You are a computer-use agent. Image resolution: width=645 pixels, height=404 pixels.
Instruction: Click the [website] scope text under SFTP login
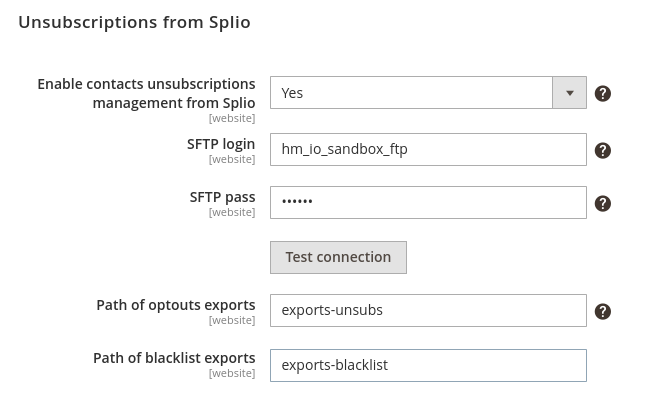[x=231, y=160]
